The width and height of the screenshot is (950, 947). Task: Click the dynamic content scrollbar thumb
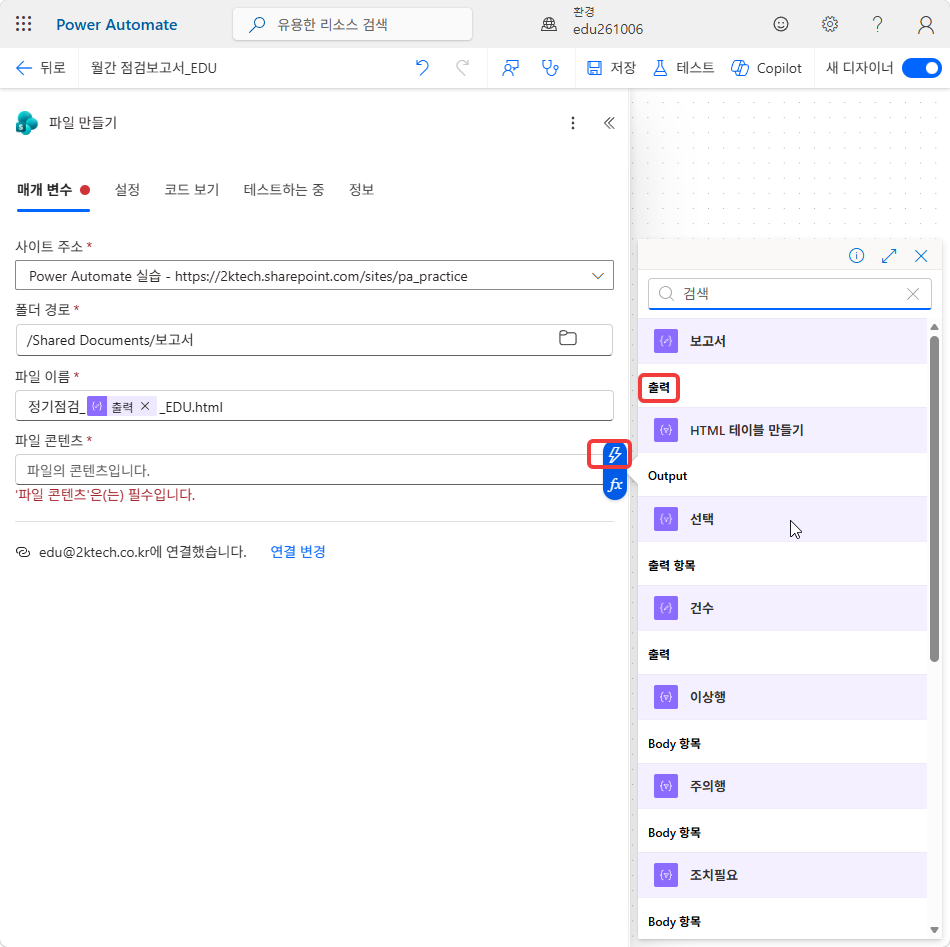click(x=934, y=498)
